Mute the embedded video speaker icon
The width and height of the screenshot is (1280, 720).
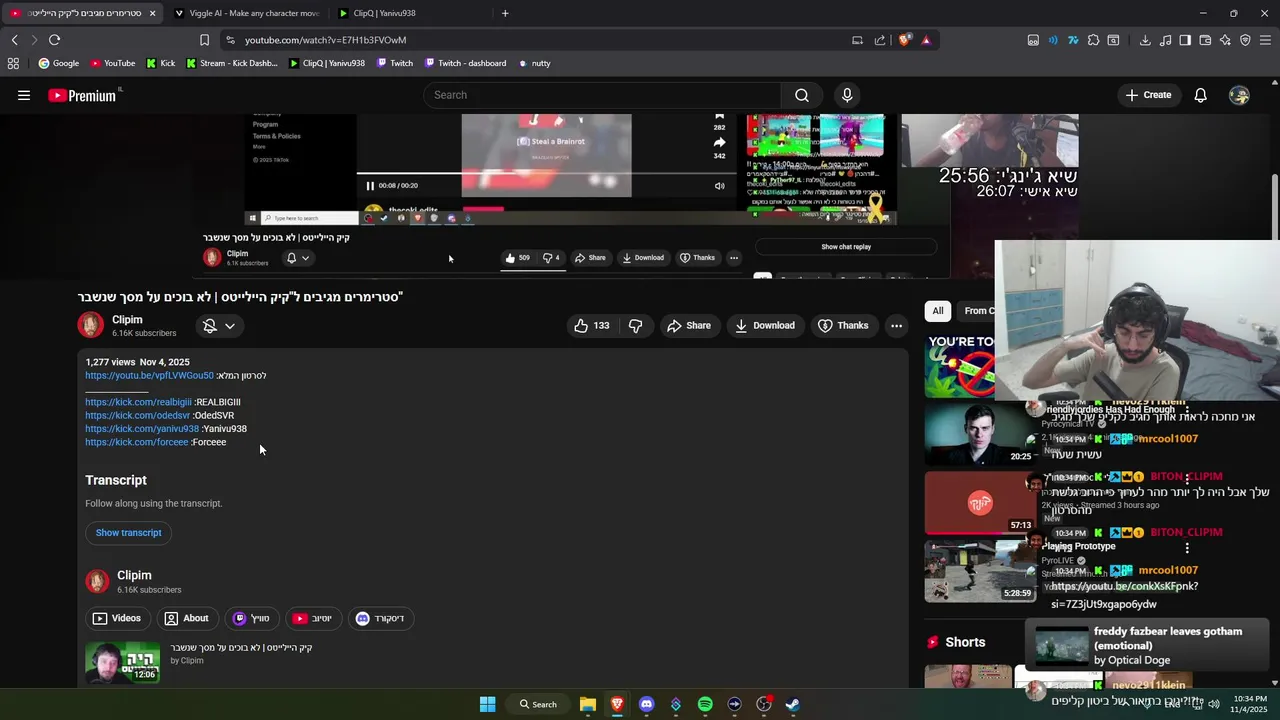719,186
